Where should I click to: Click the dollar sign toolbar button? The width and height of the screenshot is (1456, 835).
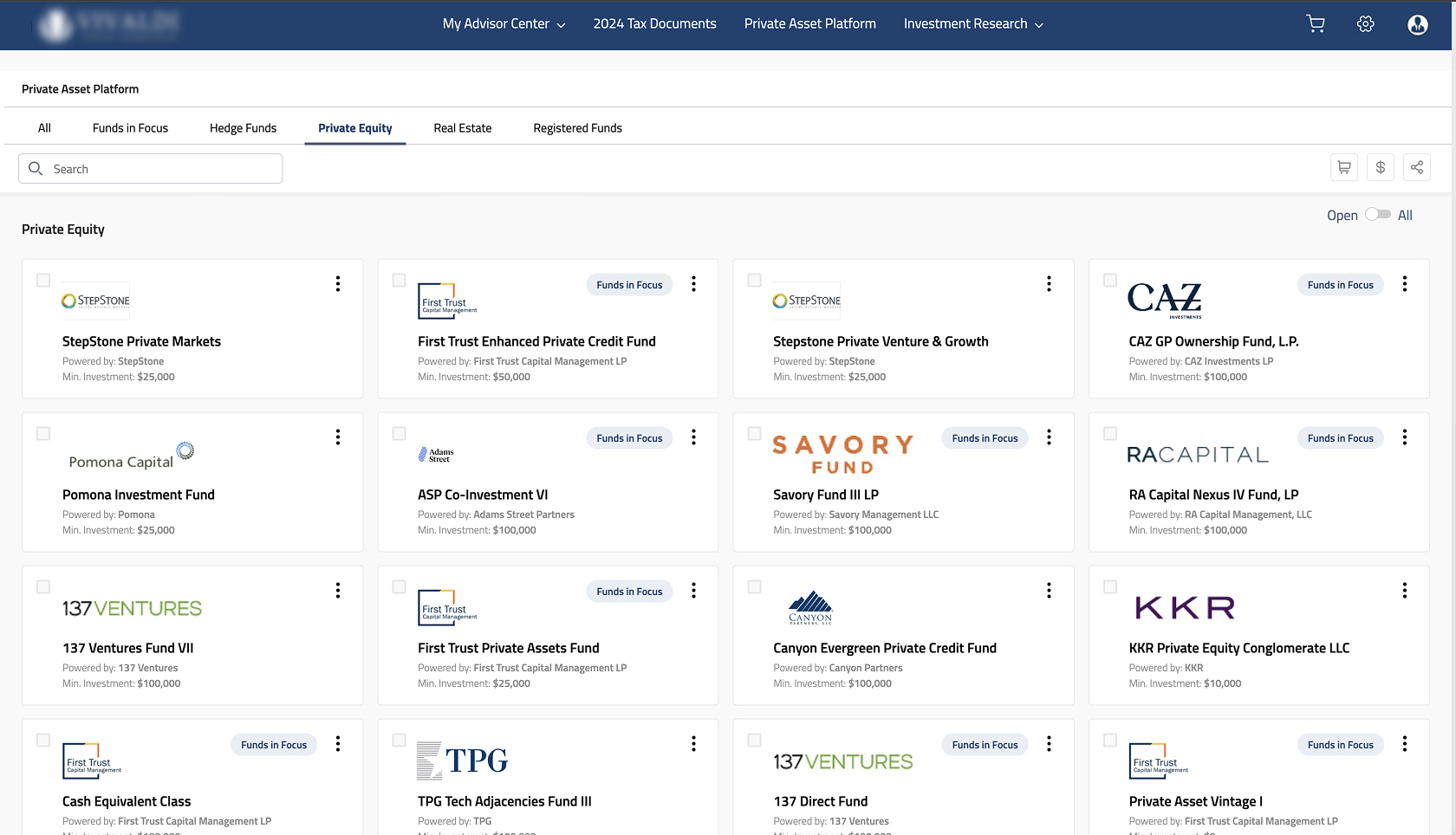pyautogui.click(x=1381, y=167)
